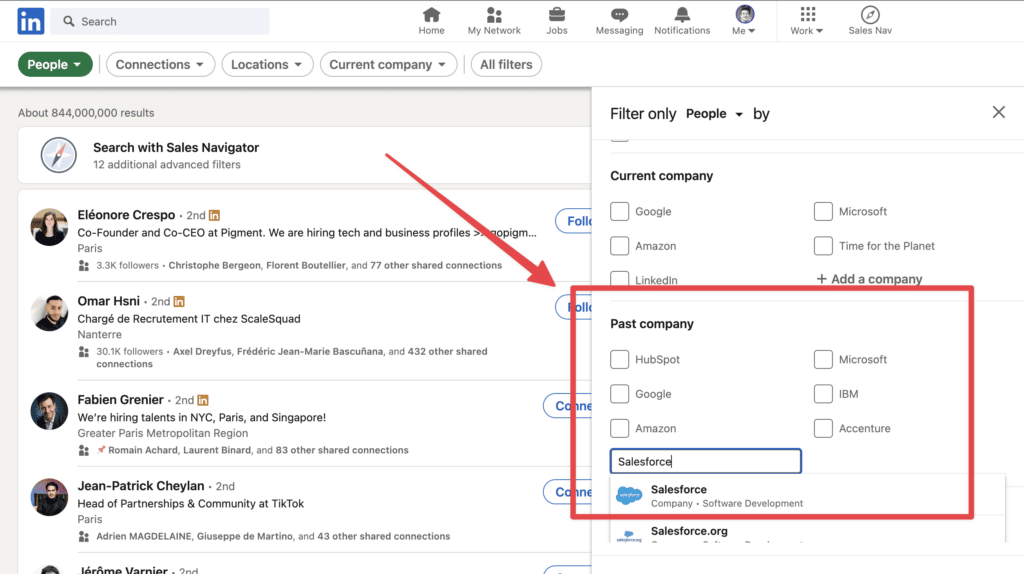Click the LinkedIn badge next to Omar Hsni
The width and height of the screenshot is (1024, 574).
(x=179, y=301)
